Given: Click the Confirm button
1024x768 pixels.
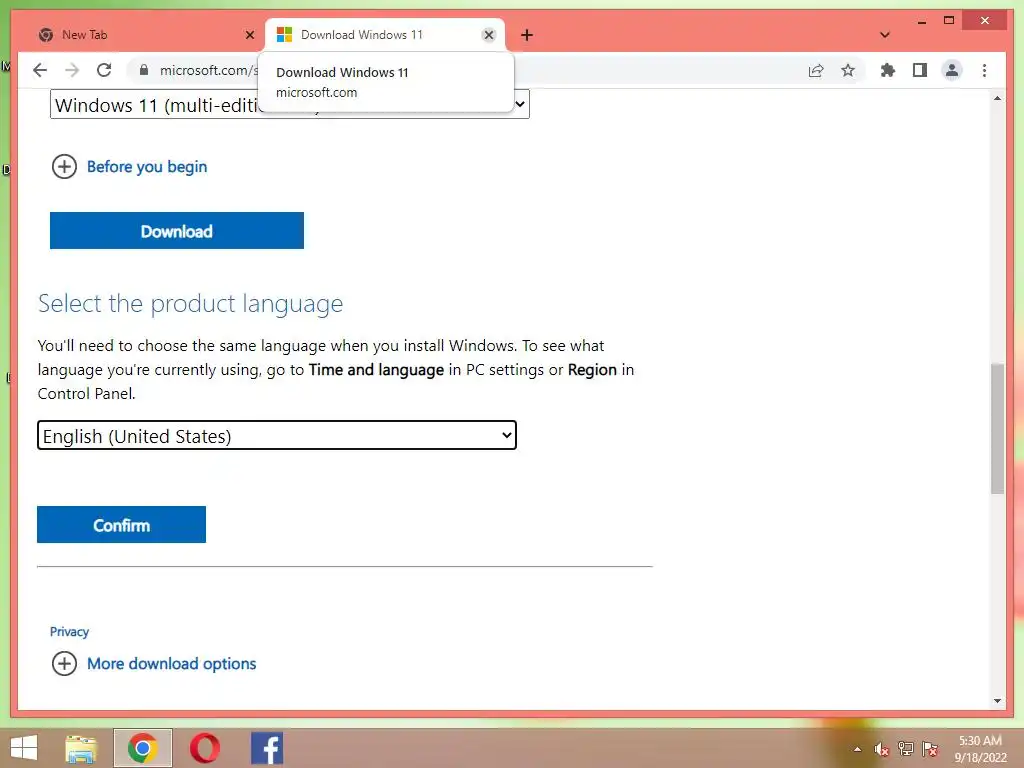Looking at the screenshot, I should coord(121,524).
